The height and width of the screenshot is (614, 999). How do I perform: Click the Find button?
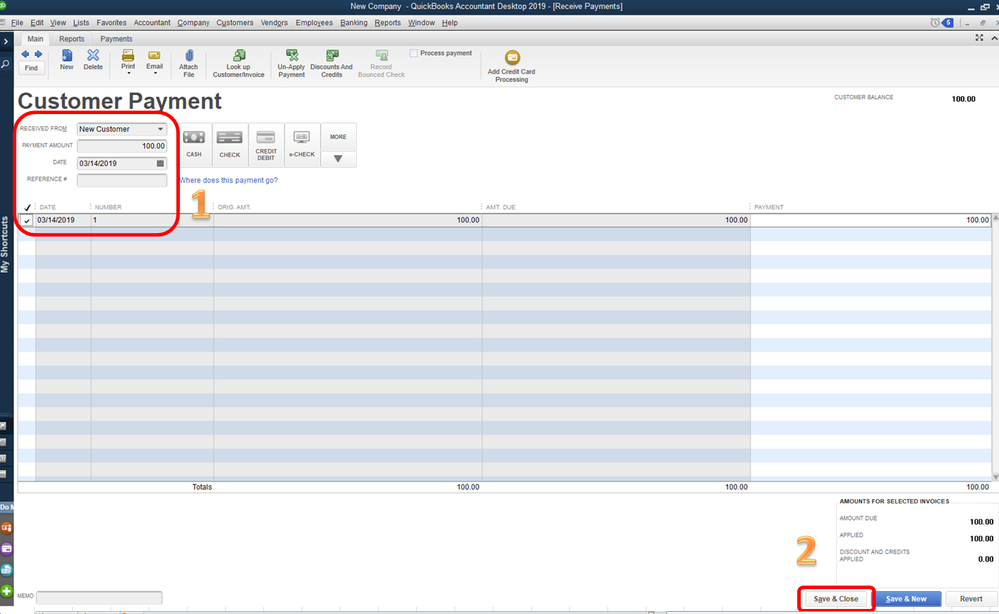coord(31,68)
